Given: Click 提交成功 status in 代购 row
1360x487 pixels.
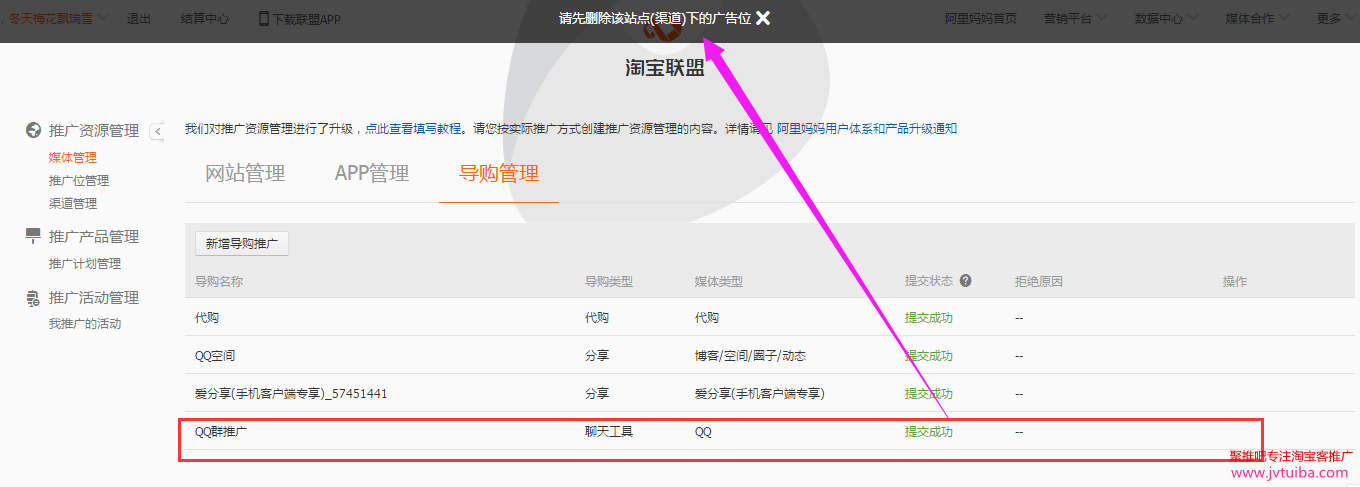Looking at the screenshot, I should pyautogui.click(x=929, y=318).
